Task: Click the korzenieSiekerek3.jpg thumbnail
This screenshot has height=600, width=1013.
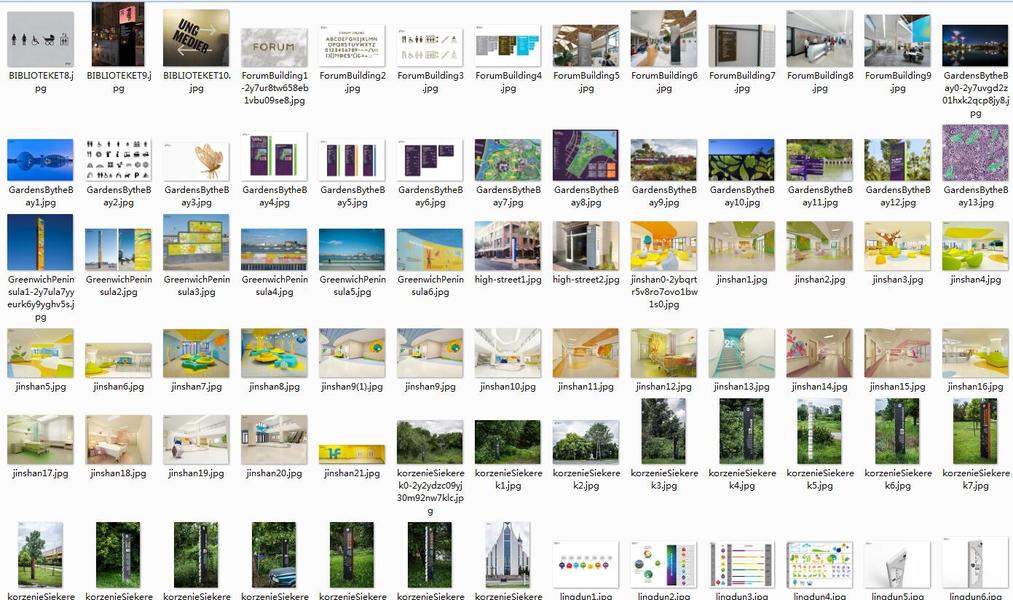Action: tap(664, 431)
